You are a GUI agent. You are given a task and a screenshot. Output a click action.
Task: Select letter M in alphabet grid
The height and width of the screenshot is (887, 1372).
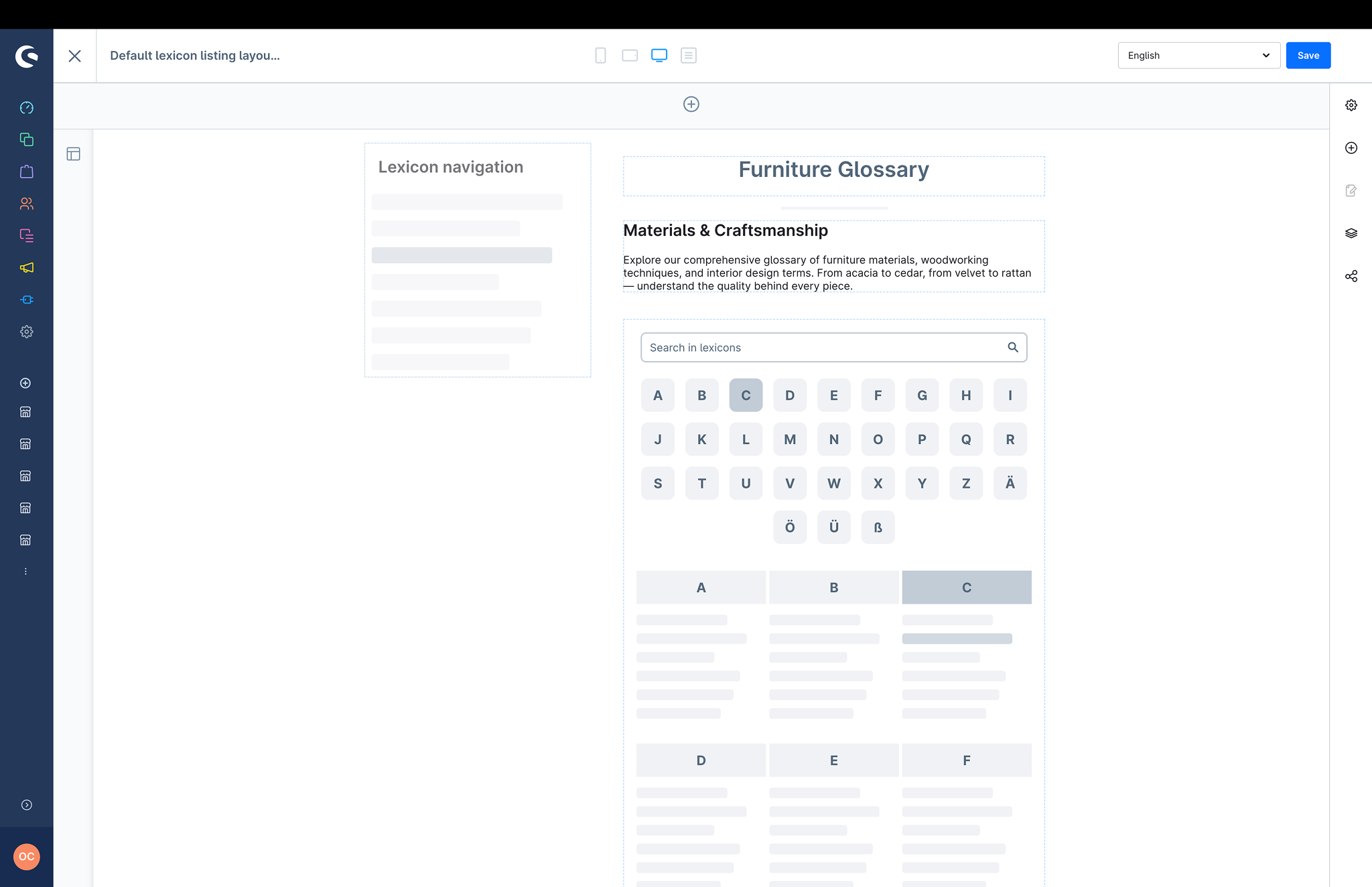point(790,439)
